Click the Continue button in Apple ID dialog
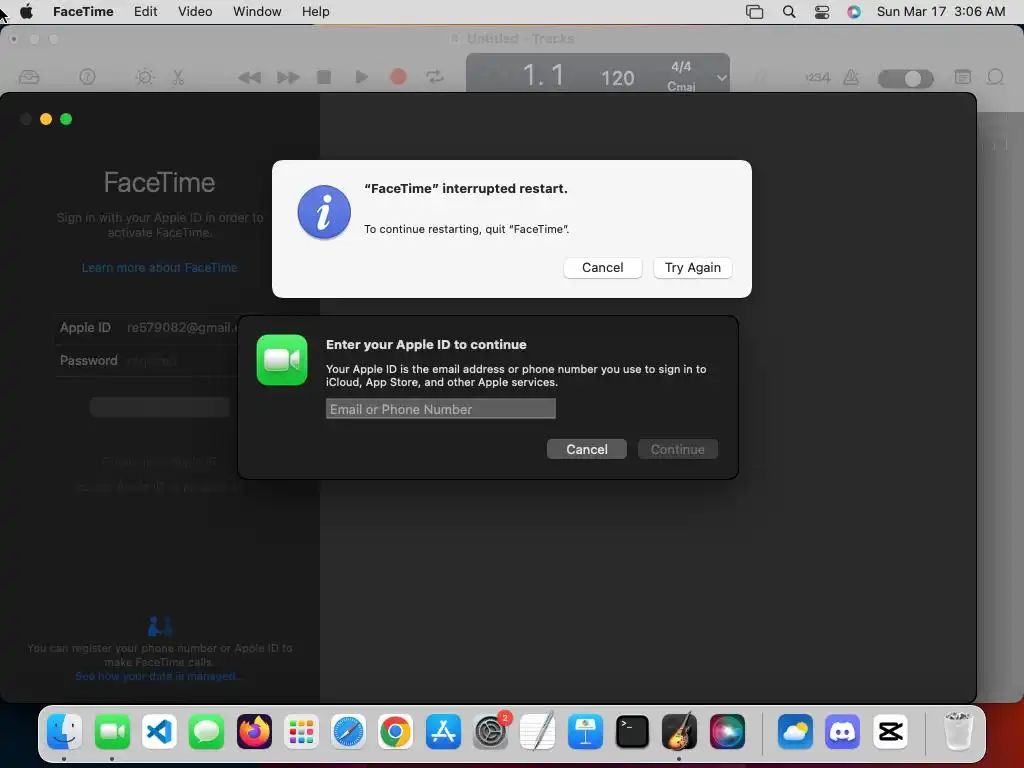 coord(677,449)
